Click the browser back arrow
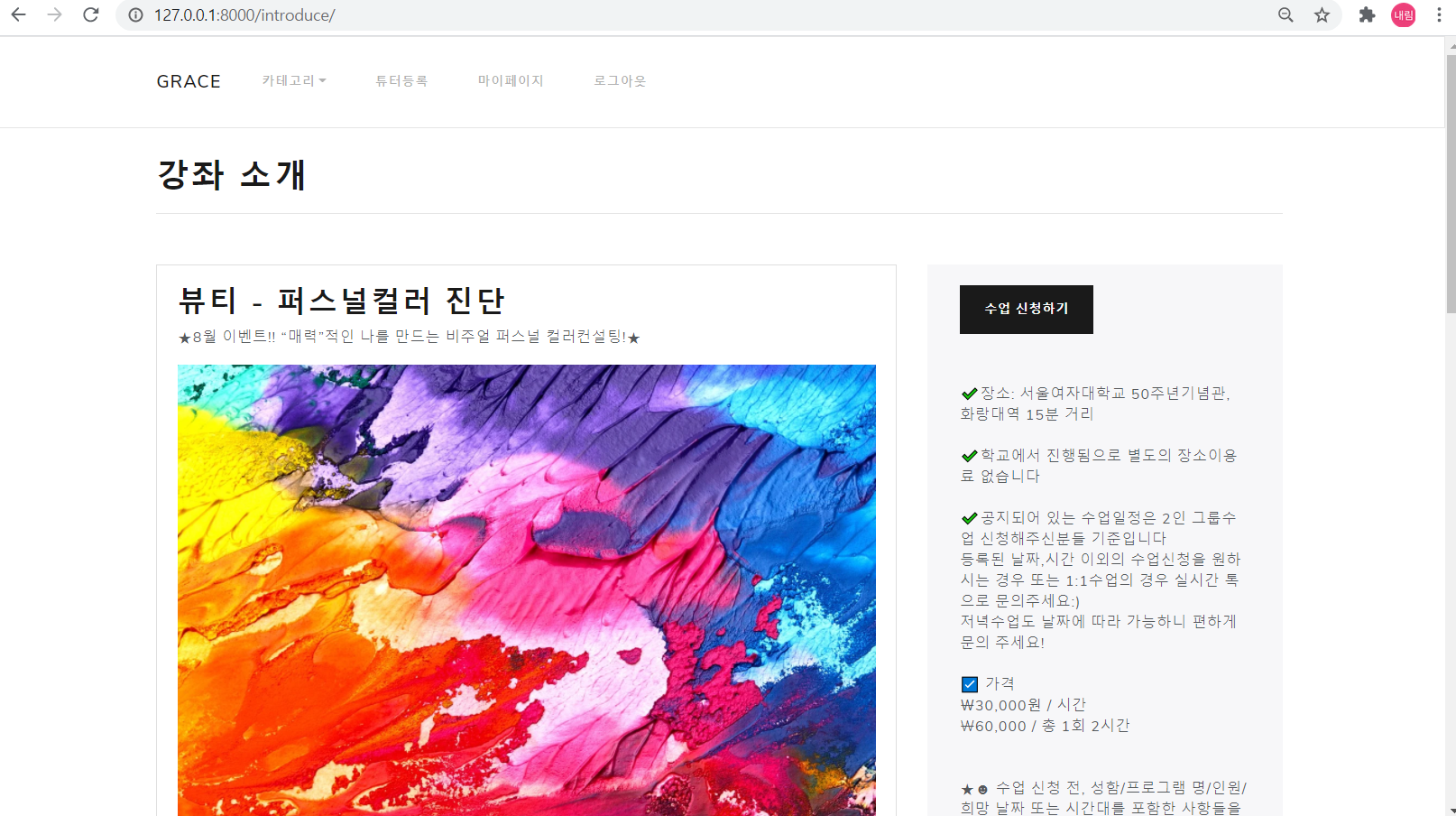Image resolution: width=1456 pixels, height=816 pixels. [18, 14]
